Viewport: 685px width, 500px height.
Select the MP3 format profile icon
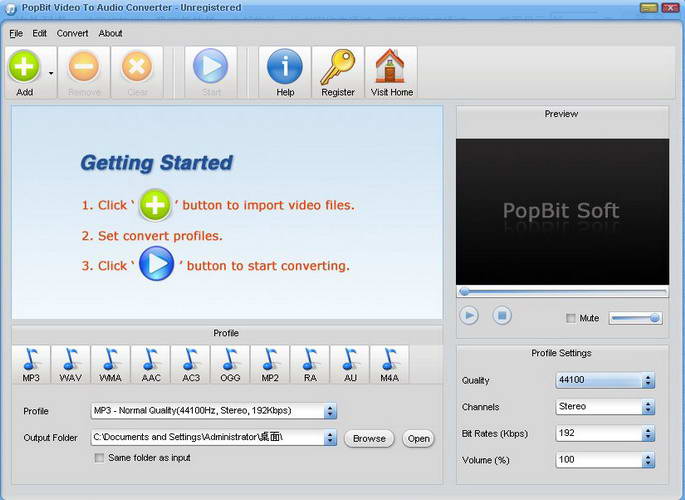click(31, 365)
